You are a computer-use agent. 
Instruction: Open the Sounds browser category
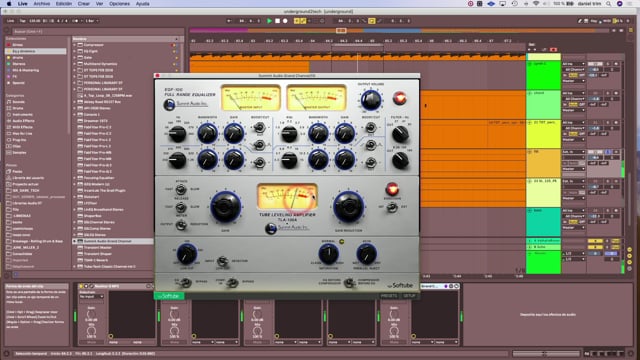pyautogui.click(x=18, y=102)
